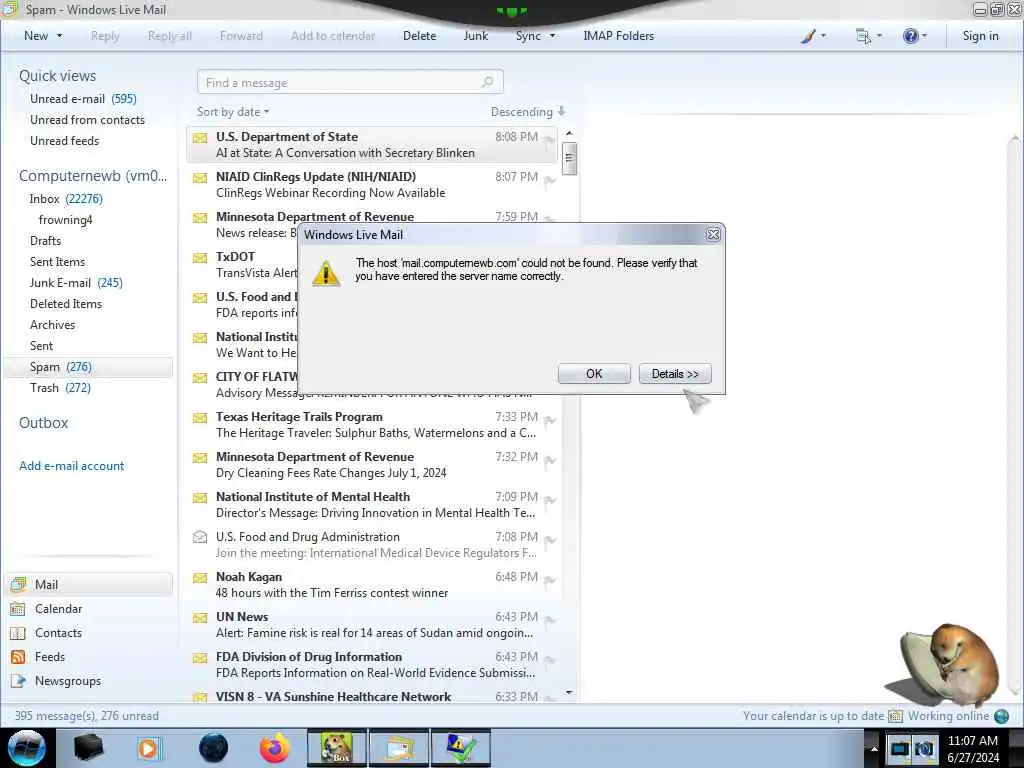The width and height of the screenshot is (1024, 768).
Task: Open the Archives folder
Action: 52,325
